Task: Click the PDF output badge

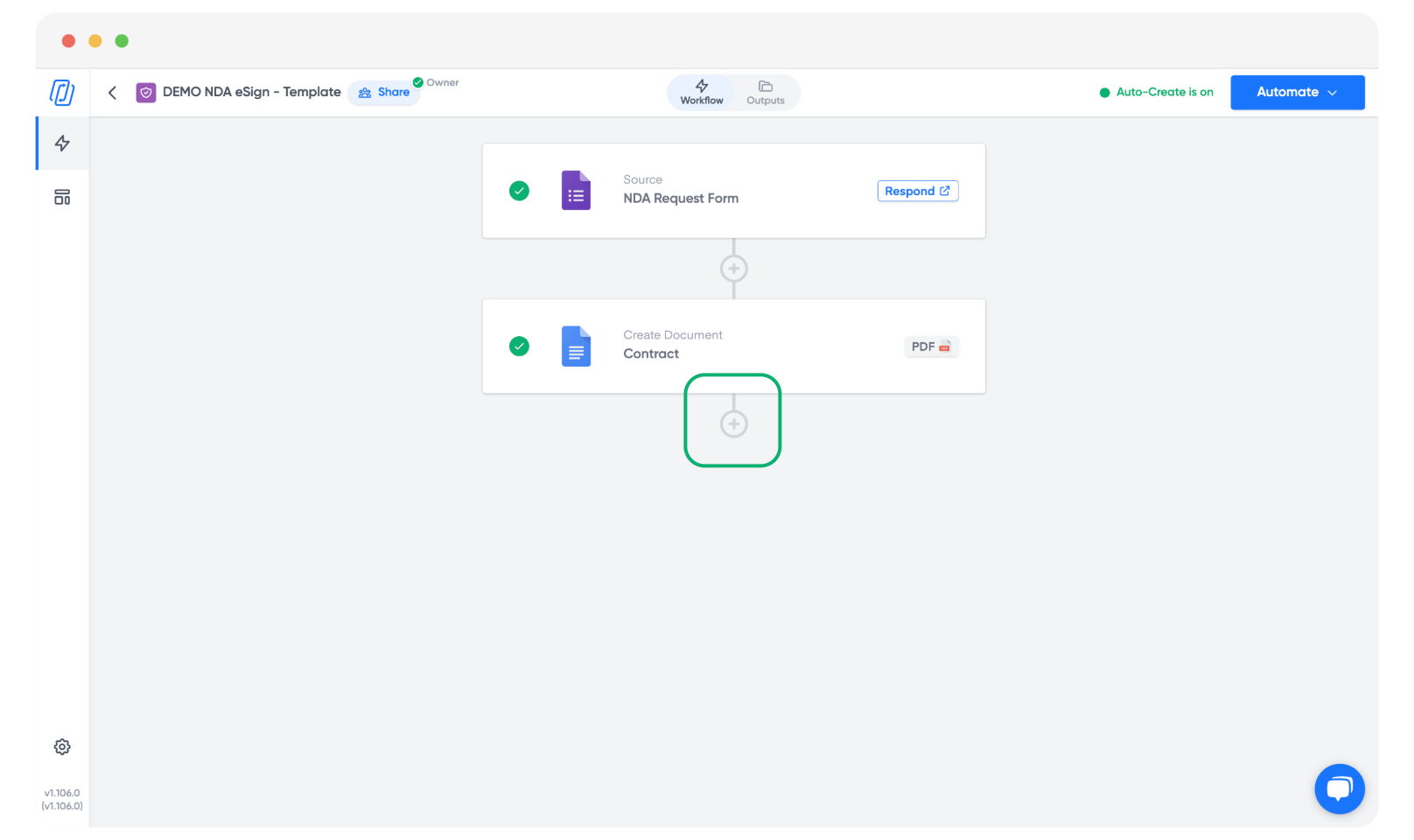Action: click(930, 346)
